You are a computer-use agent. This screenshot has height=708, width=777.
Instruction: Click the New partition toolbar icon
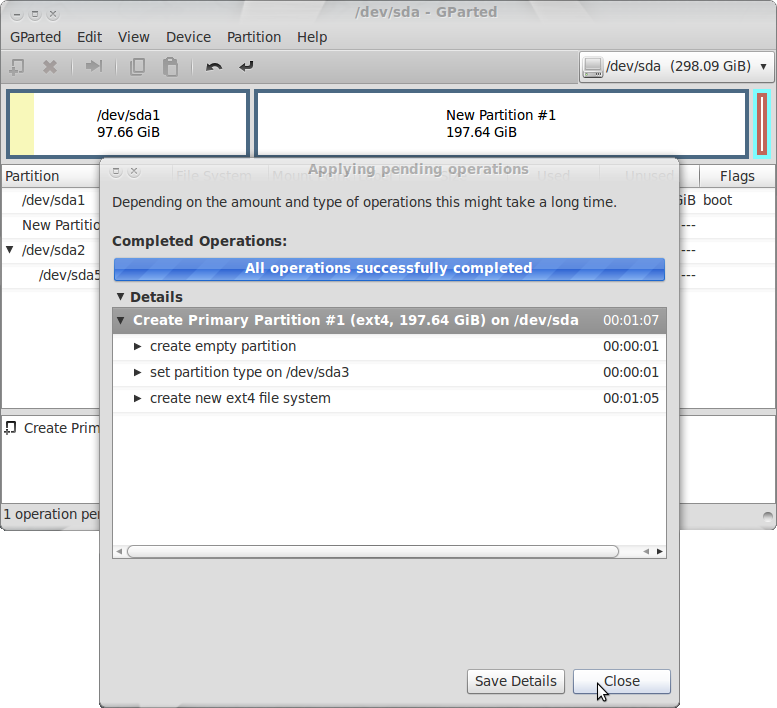(x=17, y=66)
